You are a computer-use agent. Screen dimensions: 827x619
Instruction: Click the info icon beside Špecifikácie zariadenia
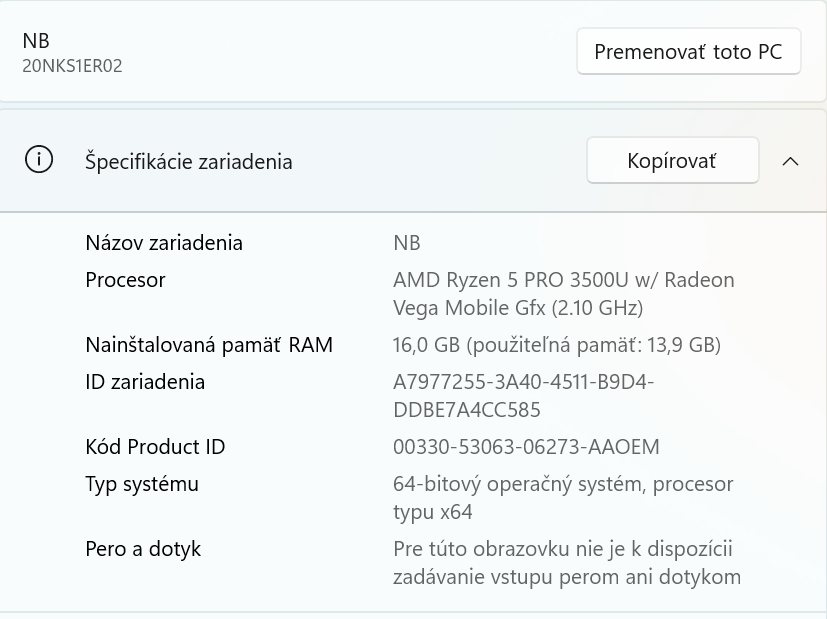coord(38,161)
